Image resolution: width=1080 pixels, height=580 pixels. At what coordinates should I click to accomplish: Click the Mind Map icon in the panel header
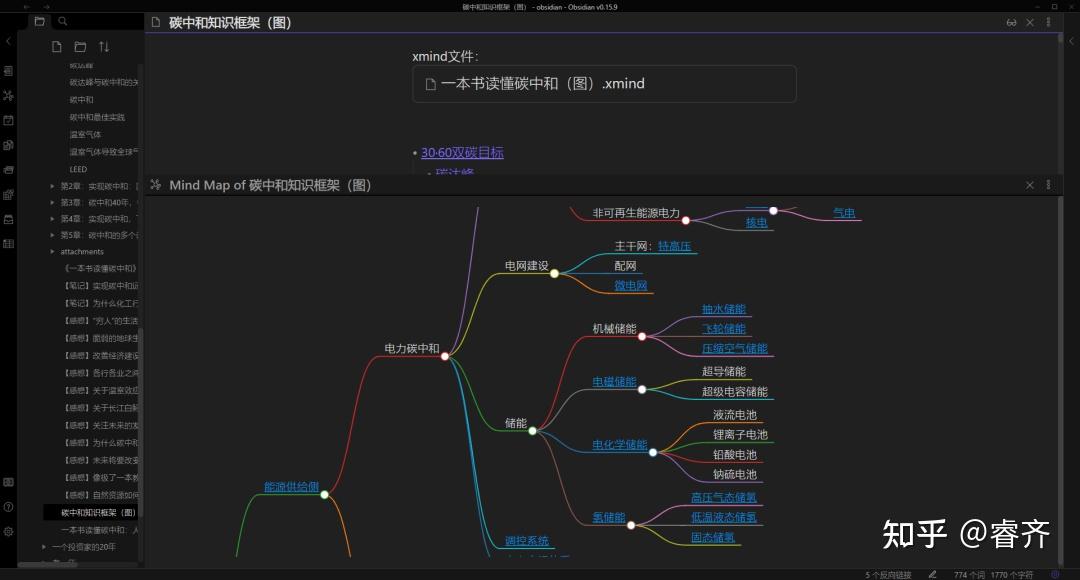click(156, 185)
